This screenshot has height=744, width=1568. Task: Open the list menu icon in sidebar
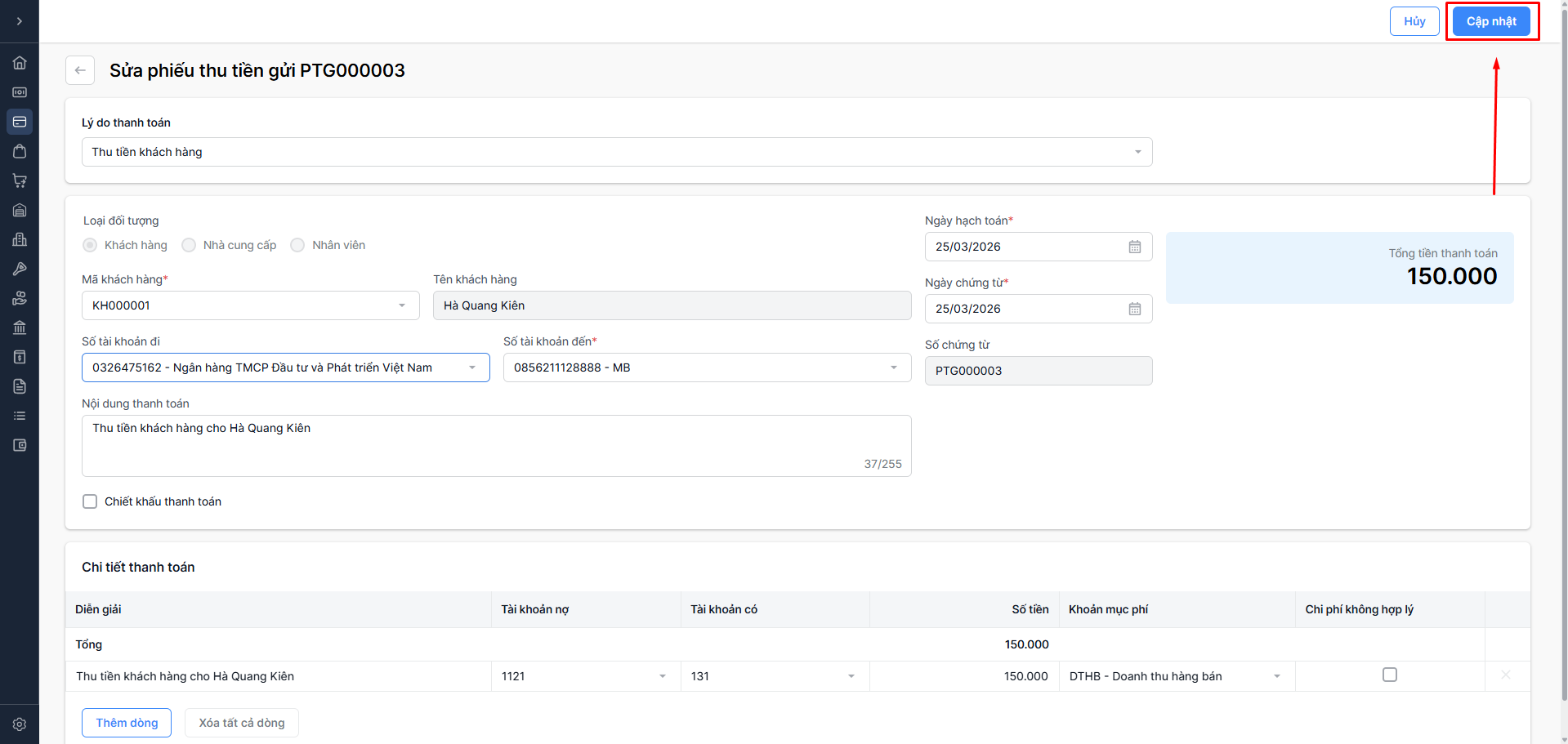pyautogui.click(x=20, y=416)
